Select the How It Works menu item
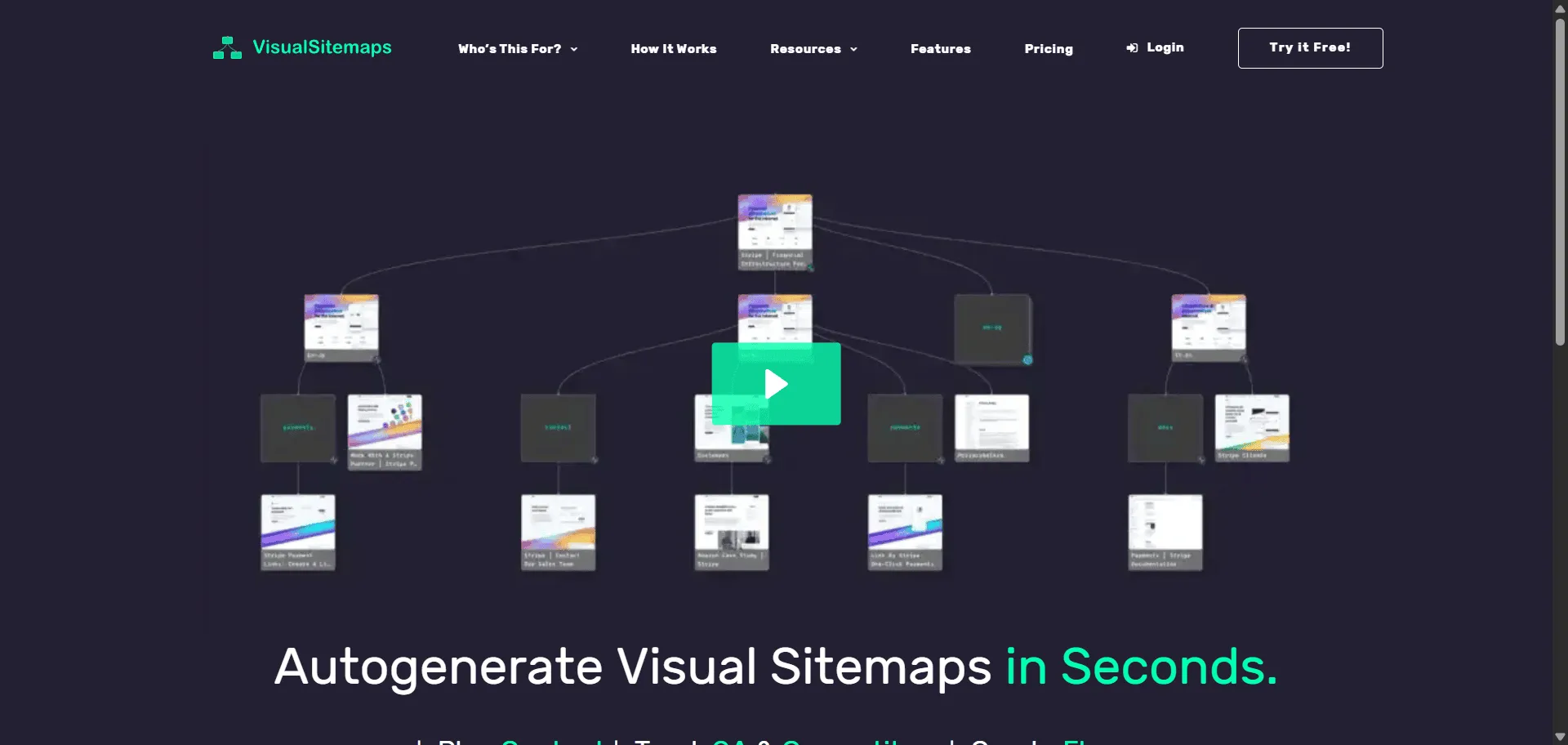 (x=673, y=48)
